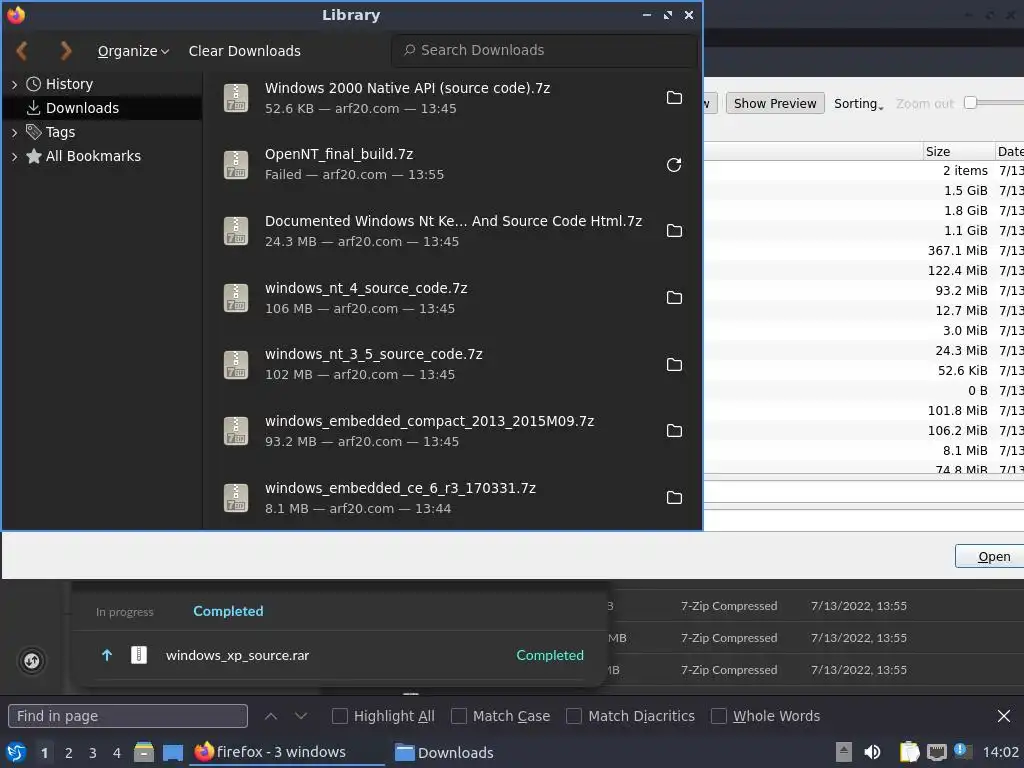The height and width of the screenshot is (768, 1024).
Task: Show windows_nt_4_source_code.7z in its folder
Action: coord(674,298)
